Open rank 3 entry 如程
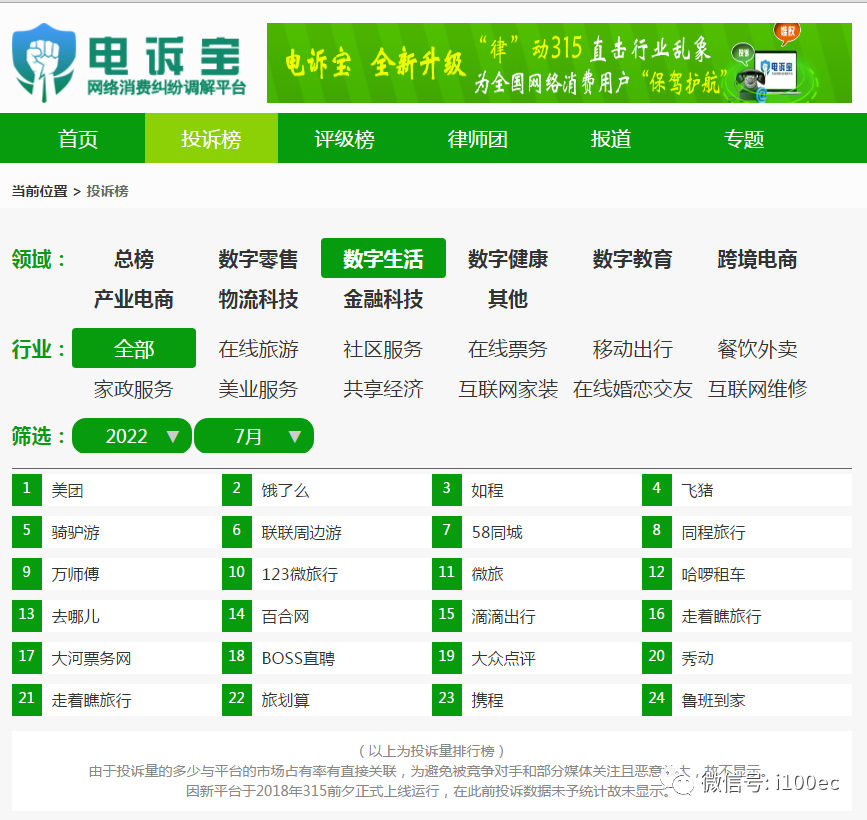This screenshot has height=820, width=867. (487, 490)
